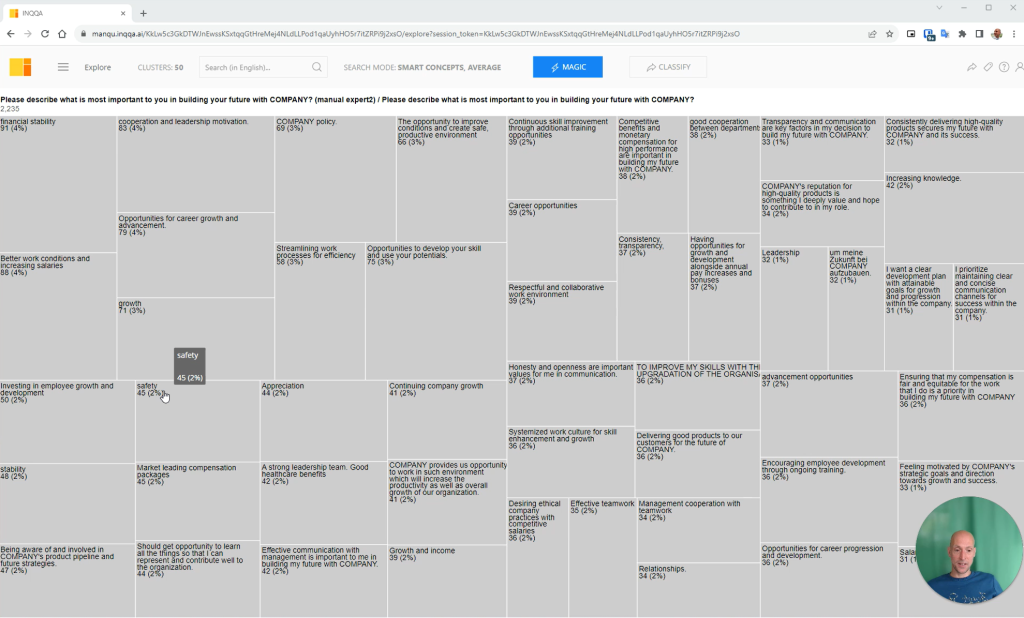Click the blue MAGIC button
Screen dimensions: 1024x618
(x=568, y=67)
